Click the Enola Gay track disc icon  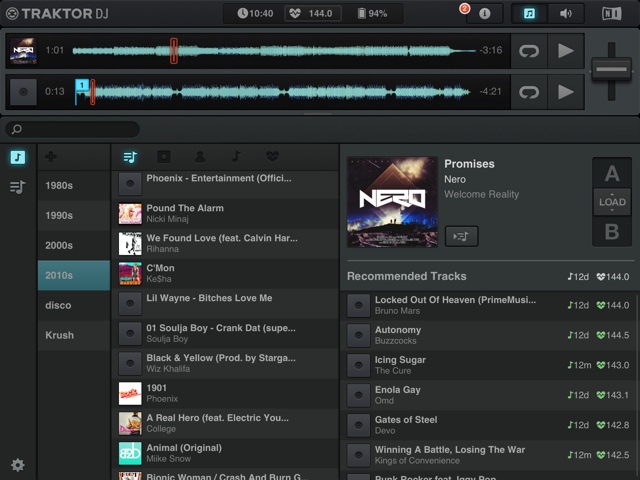pyautogui.click(x=358, y=395)
